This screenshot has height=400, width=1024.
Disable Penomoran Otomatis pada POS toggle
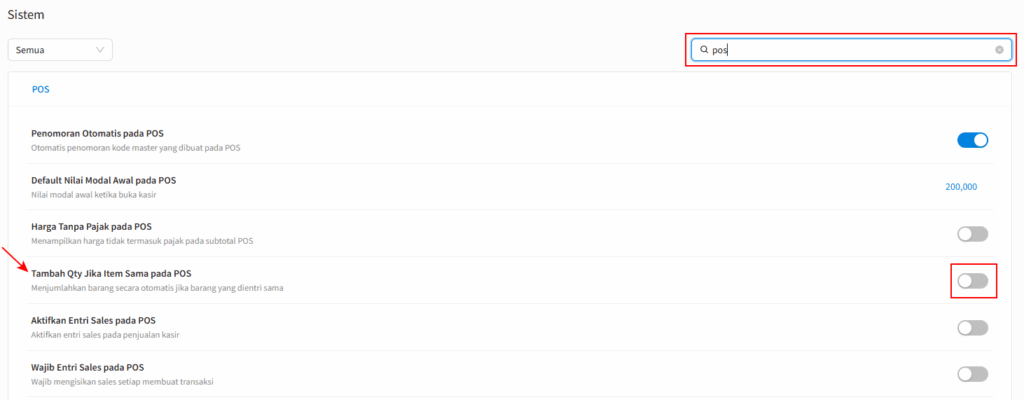click(x=972, y=140)
